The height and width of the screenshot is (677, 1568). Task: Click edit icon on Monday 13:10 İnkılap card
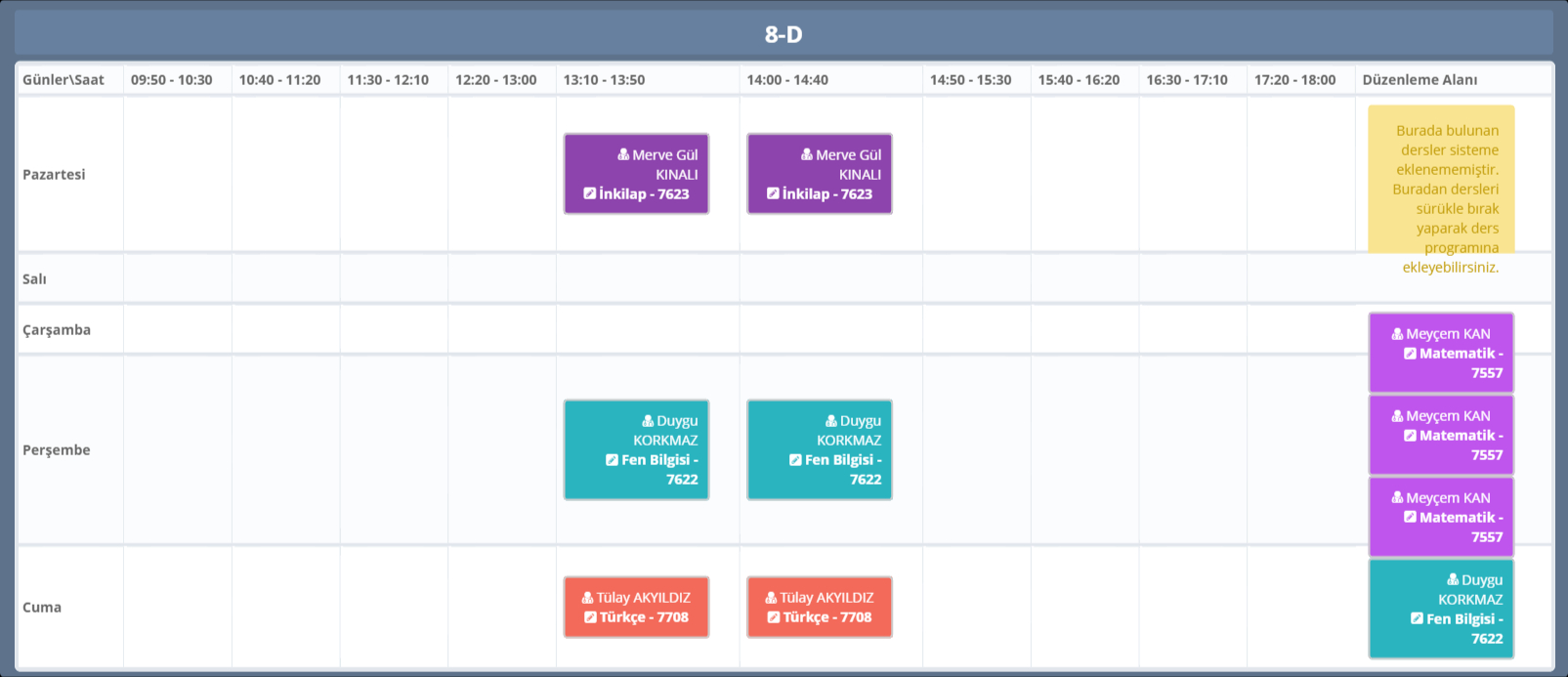coord(589,193)
